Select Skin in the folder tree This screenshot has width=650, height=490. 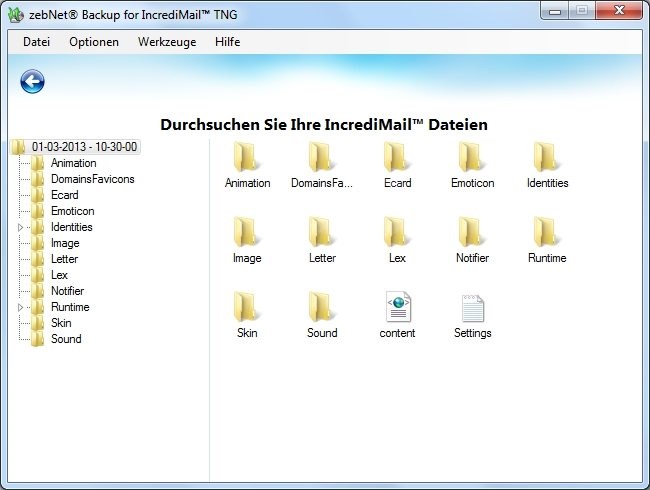[61, 323]
